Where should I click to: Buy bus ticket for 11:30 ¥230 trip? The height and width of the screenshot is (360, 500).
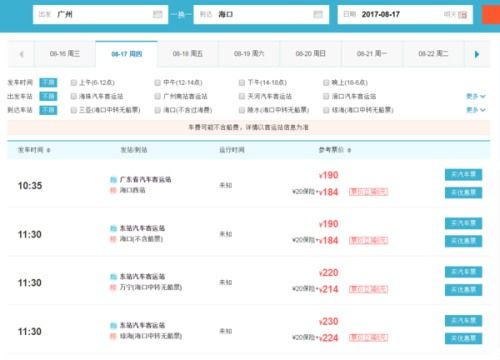point(463,321)
